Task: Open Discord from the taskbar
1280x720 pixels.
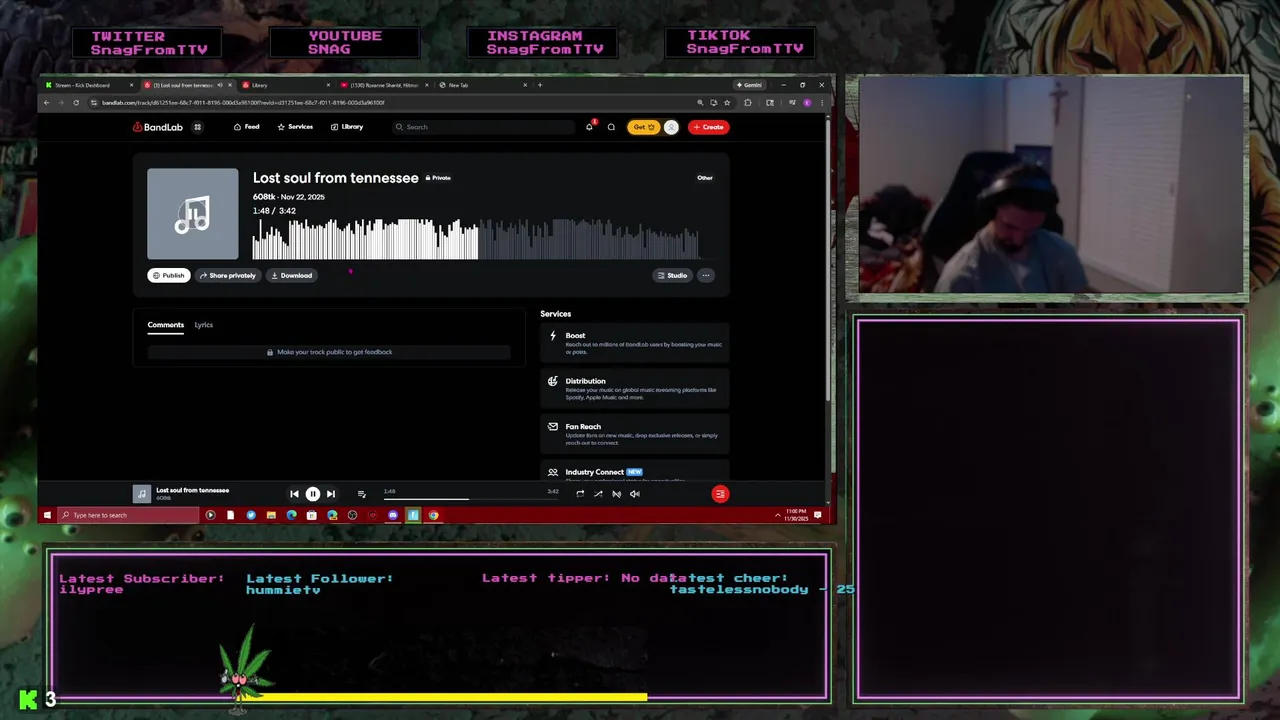Action: pyautogui.click(x=393, y=515)
